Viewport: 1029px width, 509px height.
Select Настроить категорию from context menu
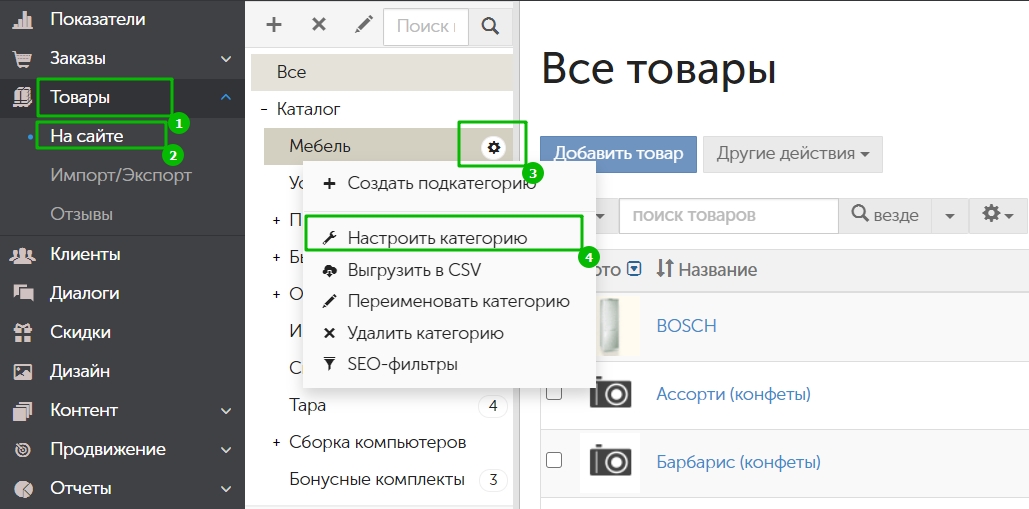(x=437, y=239)
